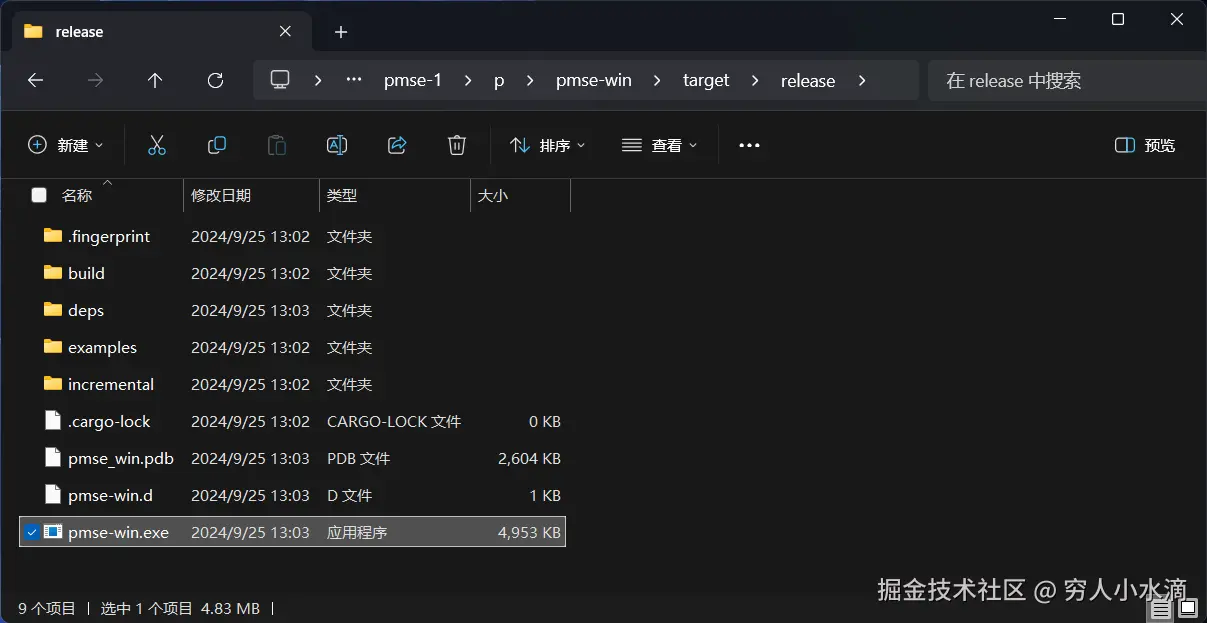Navigate to pmse-1 in address bar
The width and height of the screenshot is (1207, 623).
(x=413, y=81)
